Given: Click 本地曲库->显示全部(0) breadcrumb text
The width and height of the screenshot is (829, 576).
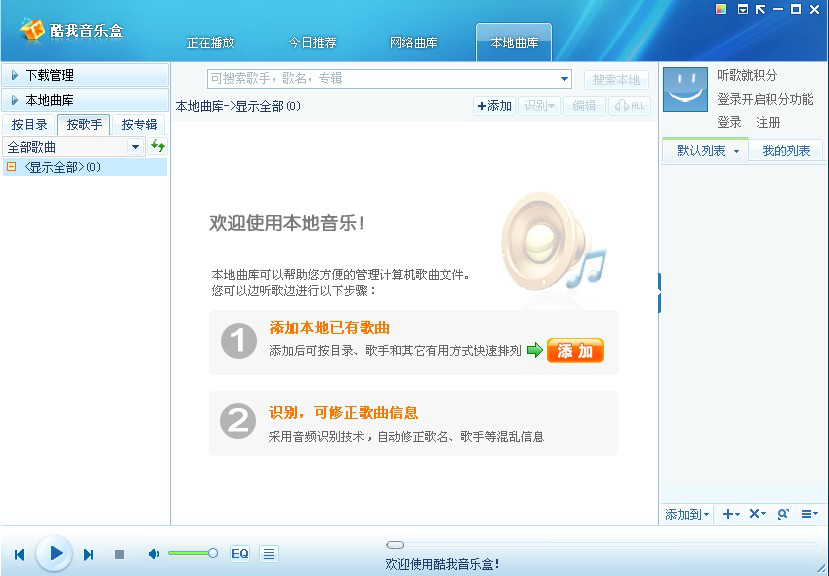Looking at the screenshot, I should coord(238,106).
